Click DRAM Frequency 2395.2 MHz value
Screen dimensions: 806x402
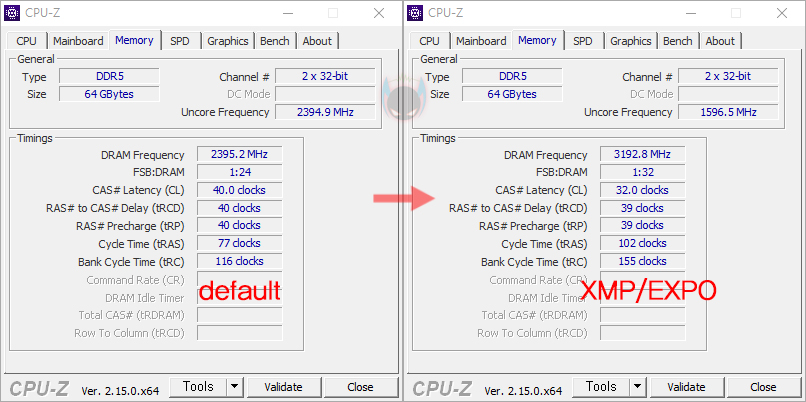tap(240, 154)
